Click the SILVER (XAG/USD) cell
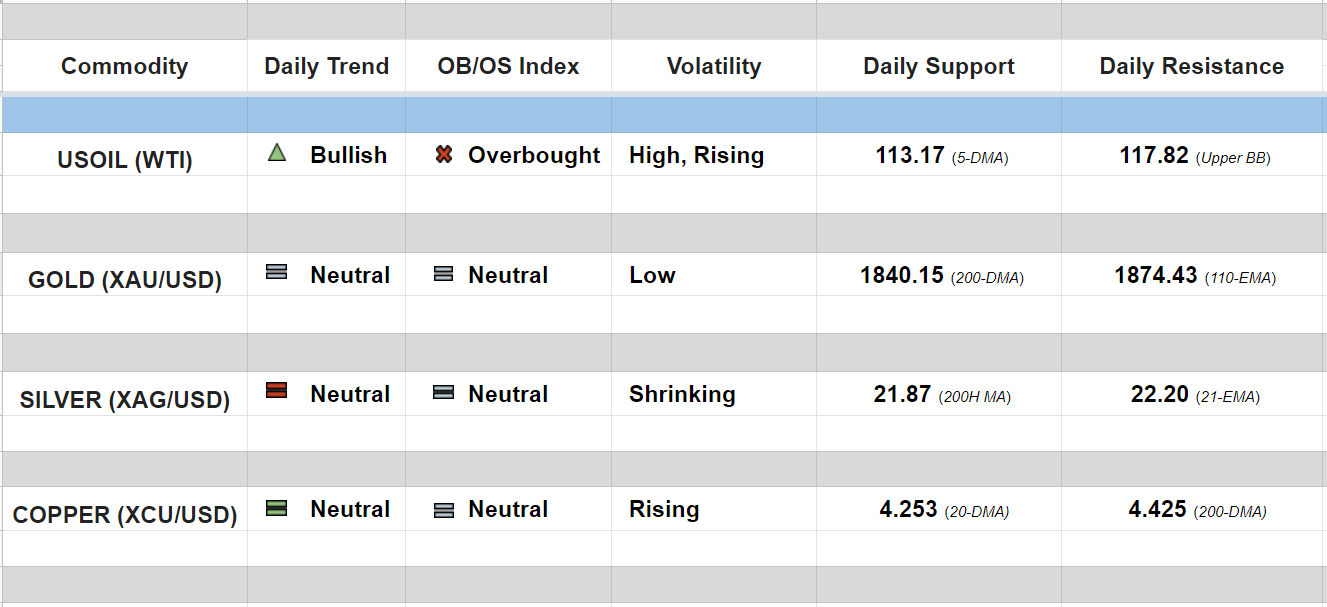The image size is (1327, 607). point(124,400)
